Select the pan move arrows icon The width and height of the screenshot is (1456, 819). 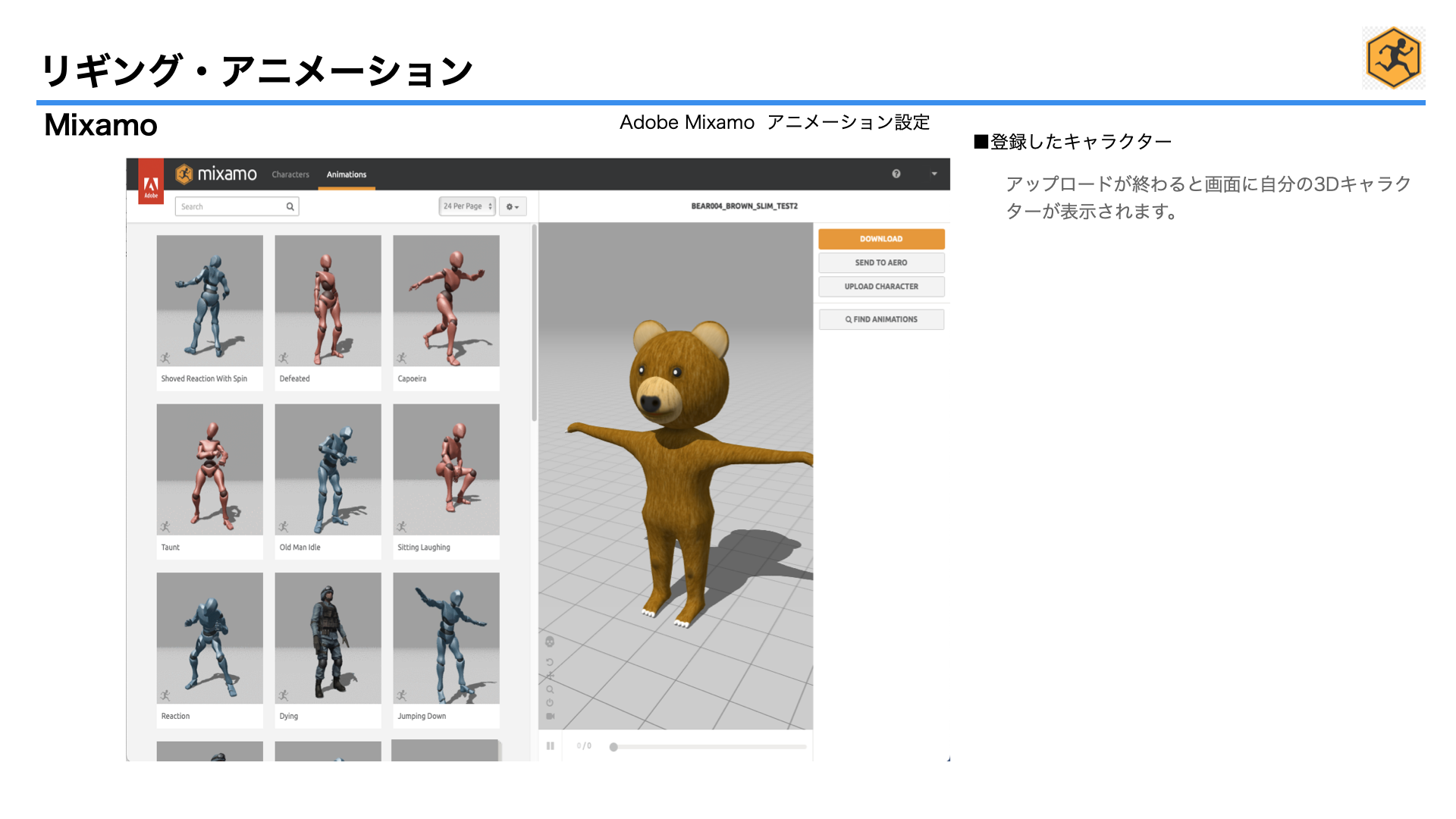click(x=550, y=676)
